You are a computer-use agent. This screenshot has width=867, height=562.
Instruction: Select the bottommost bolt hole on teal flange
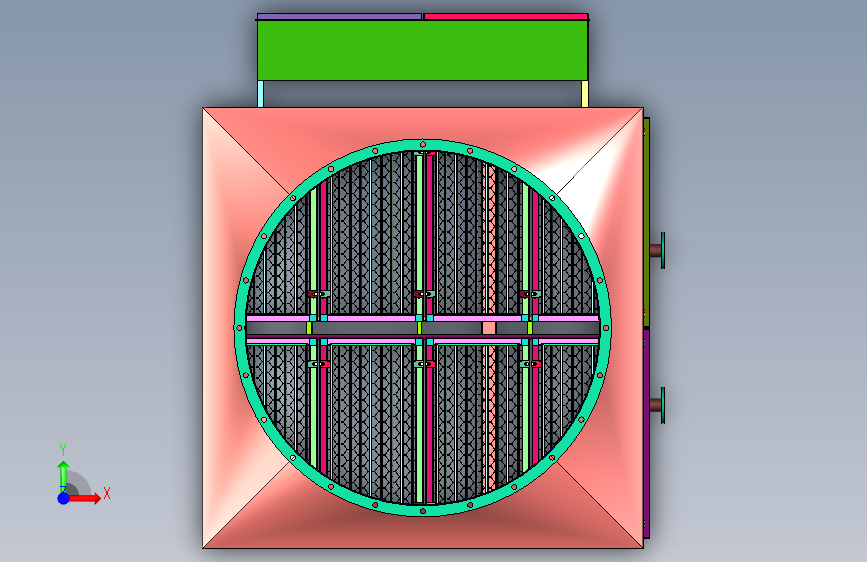(x=423, y=511)
